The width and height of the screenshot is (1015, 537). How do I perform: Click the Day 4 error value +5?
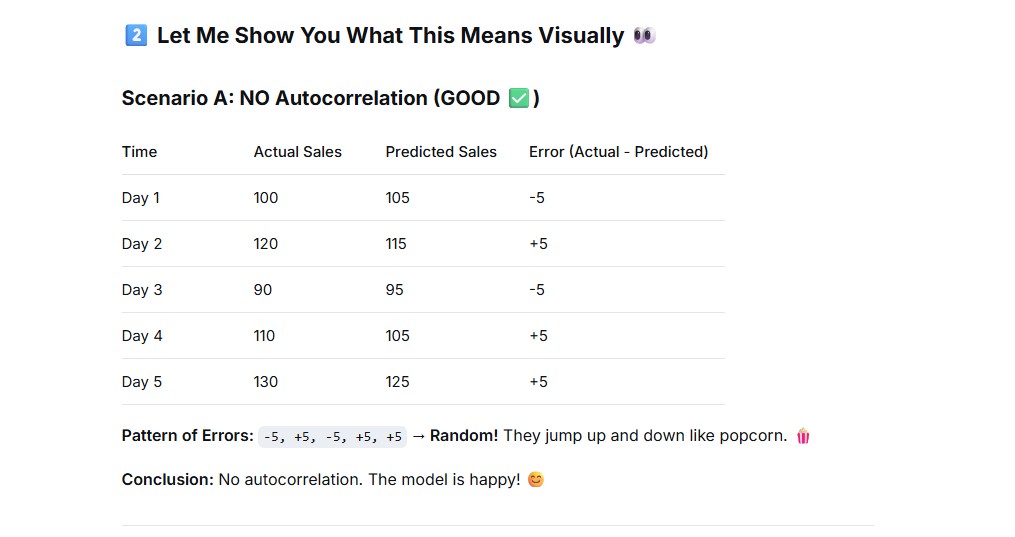pyautogui.click(x=539, y=336)
